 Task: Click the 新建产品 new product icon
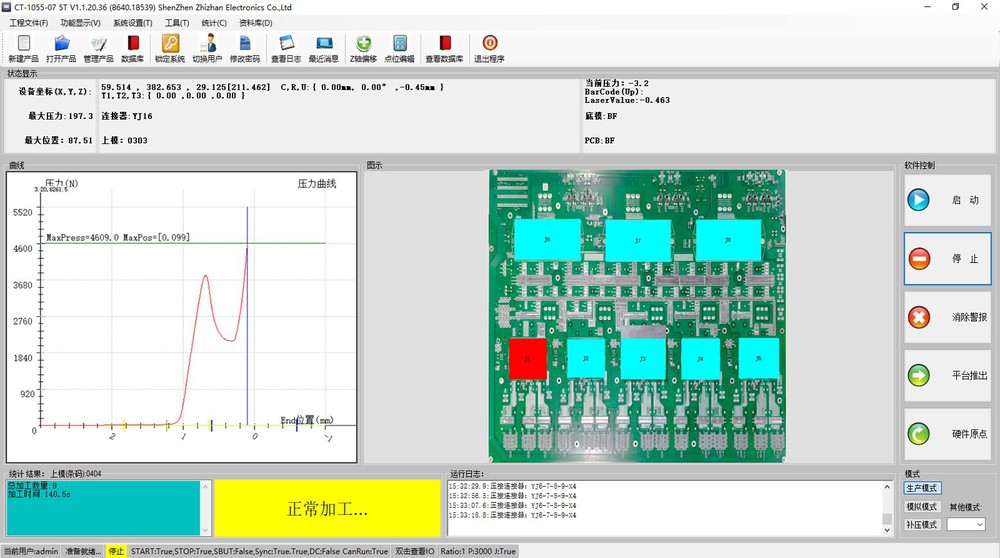pos(23,48)
